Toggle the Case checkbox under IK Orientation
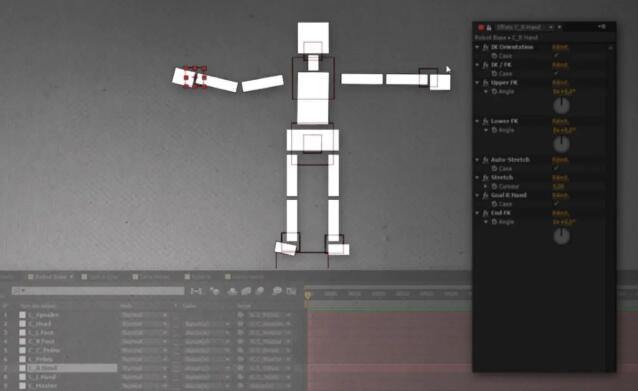The width and height of the screenshot is (638, 391). point(556,56)
